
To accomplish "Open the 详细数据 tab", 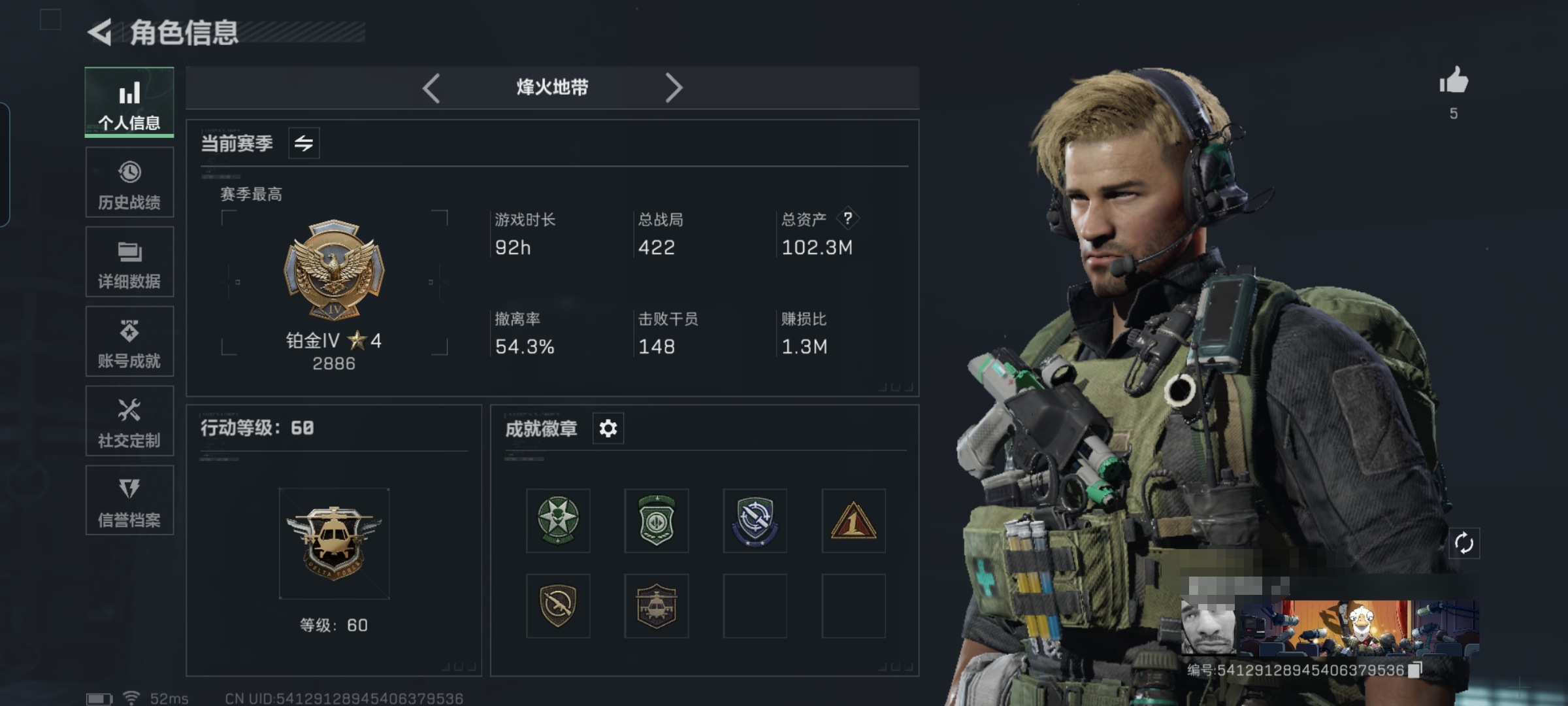I will click(129, 261).
